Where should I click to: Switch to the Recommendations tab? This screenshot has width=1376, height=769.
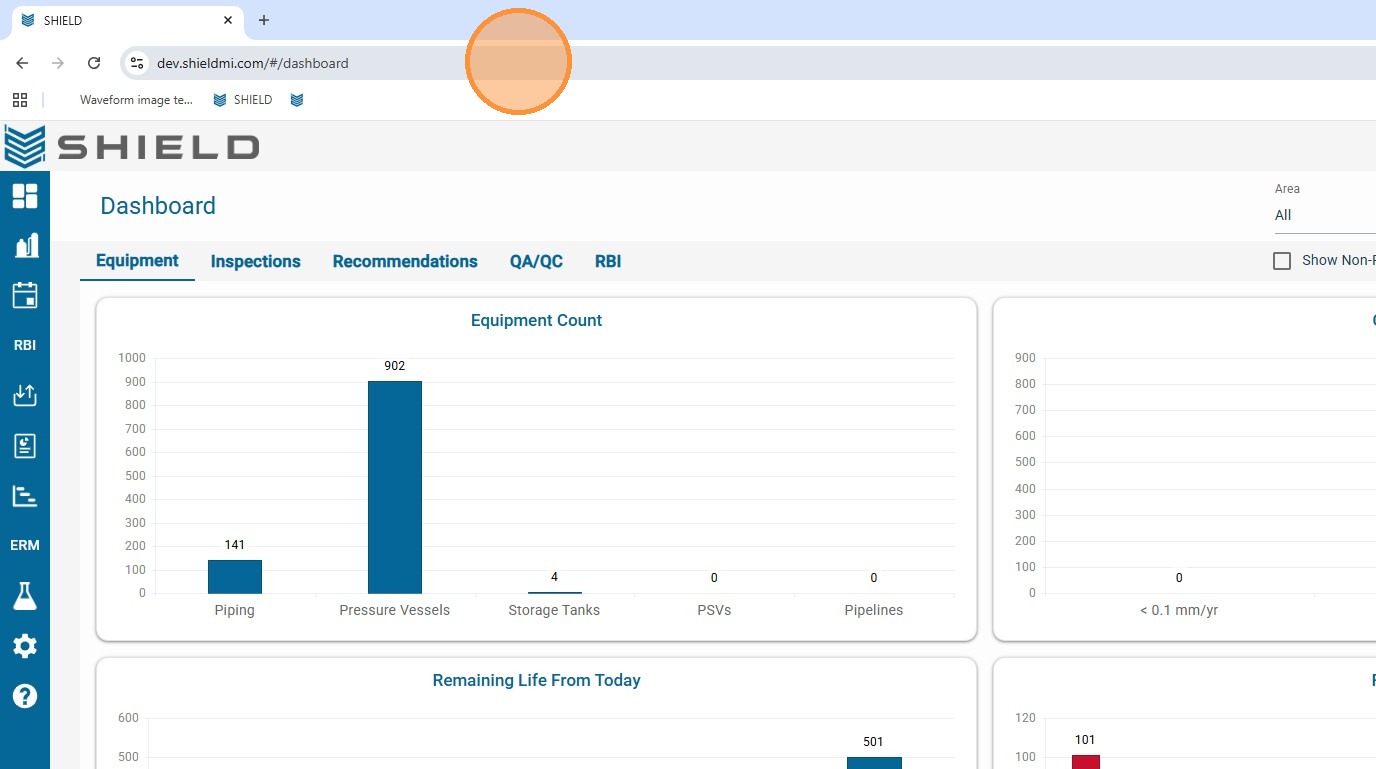[x=405, y=261]
